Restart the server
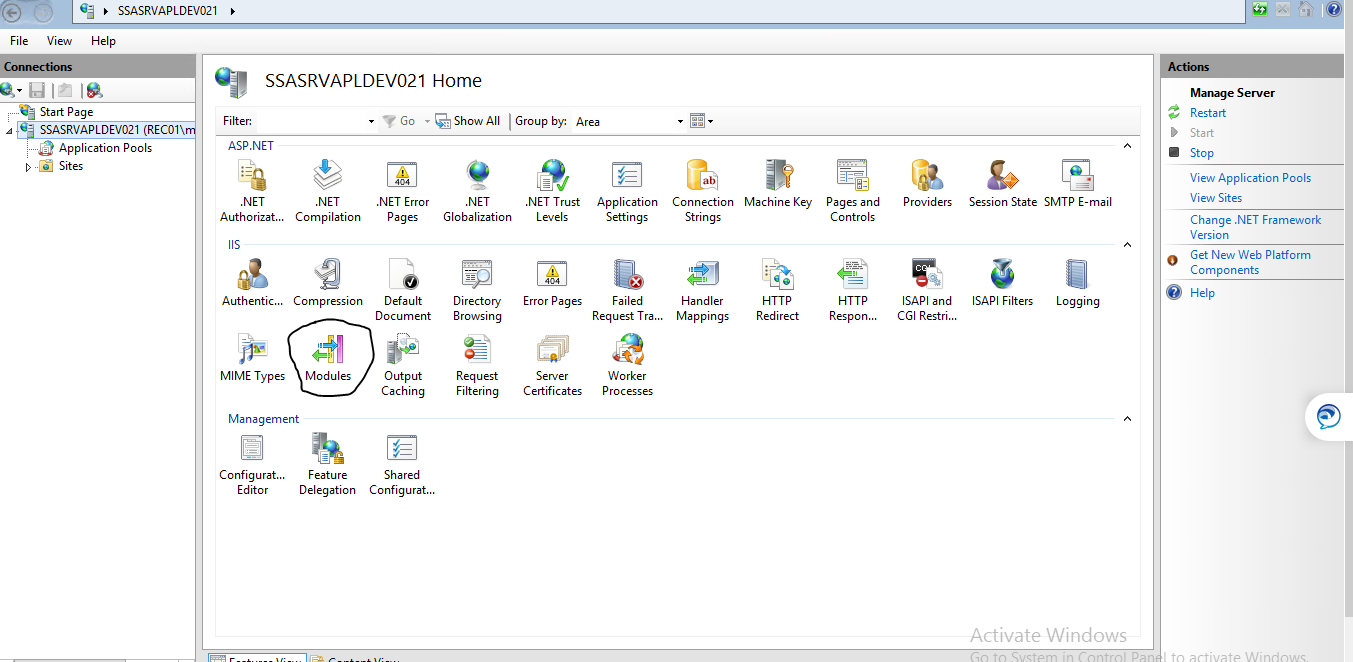Image resolution: width=1353 pixels, height=662 pixels. (x=1208, y=113)
